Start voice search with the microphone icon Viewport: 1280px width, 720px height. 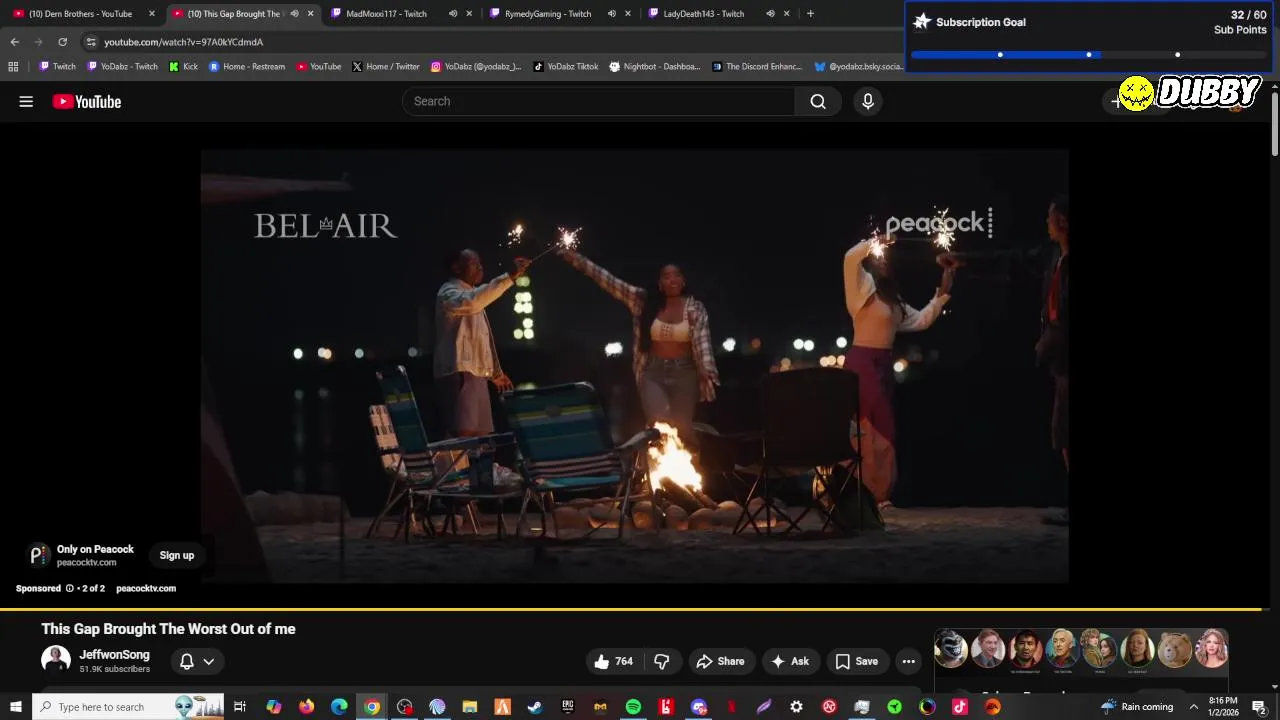pyautogui.click(x=868, y=101)
